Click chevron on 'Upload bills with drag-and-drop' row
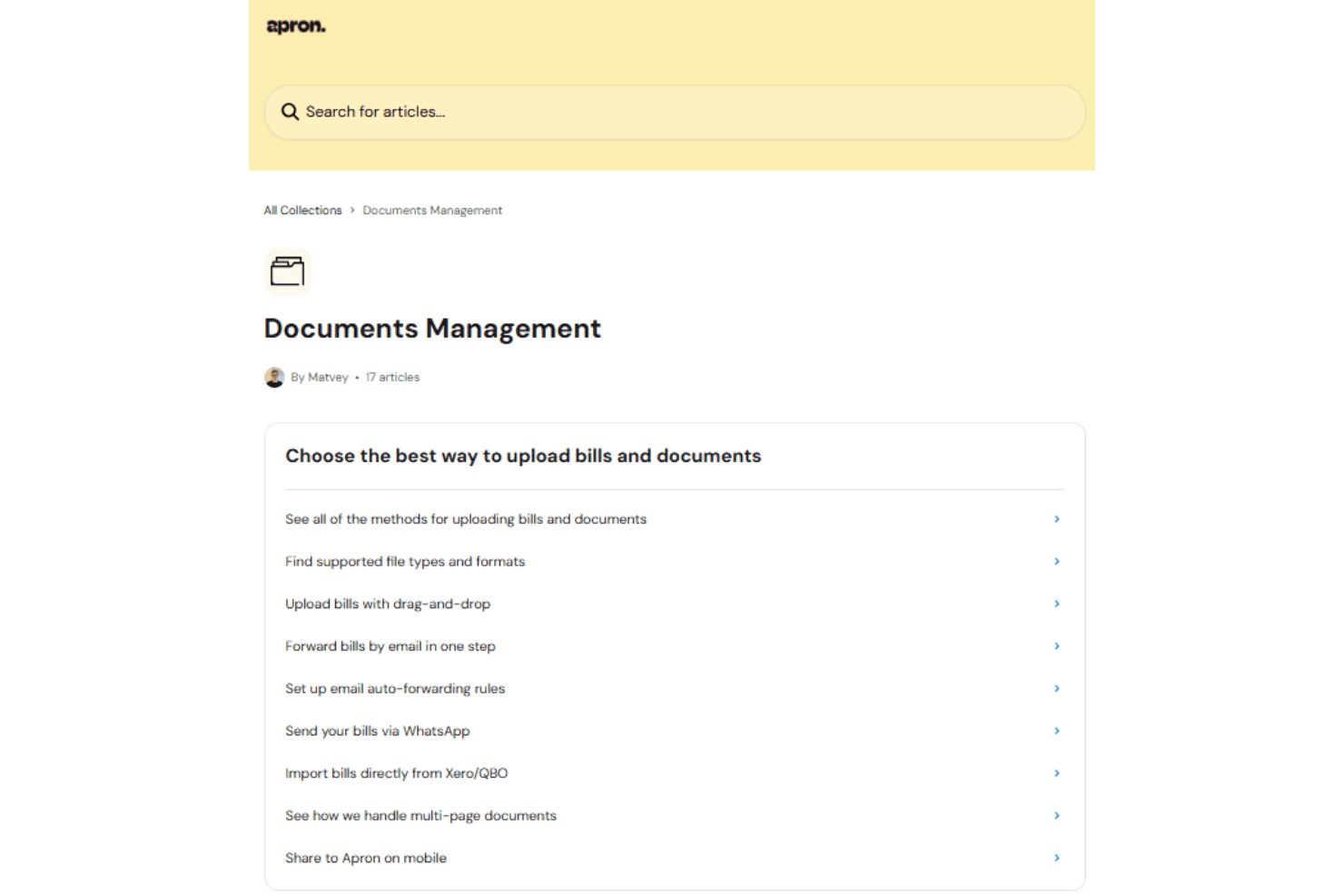Screen dimensions: 1344x896 point(1057,604)
